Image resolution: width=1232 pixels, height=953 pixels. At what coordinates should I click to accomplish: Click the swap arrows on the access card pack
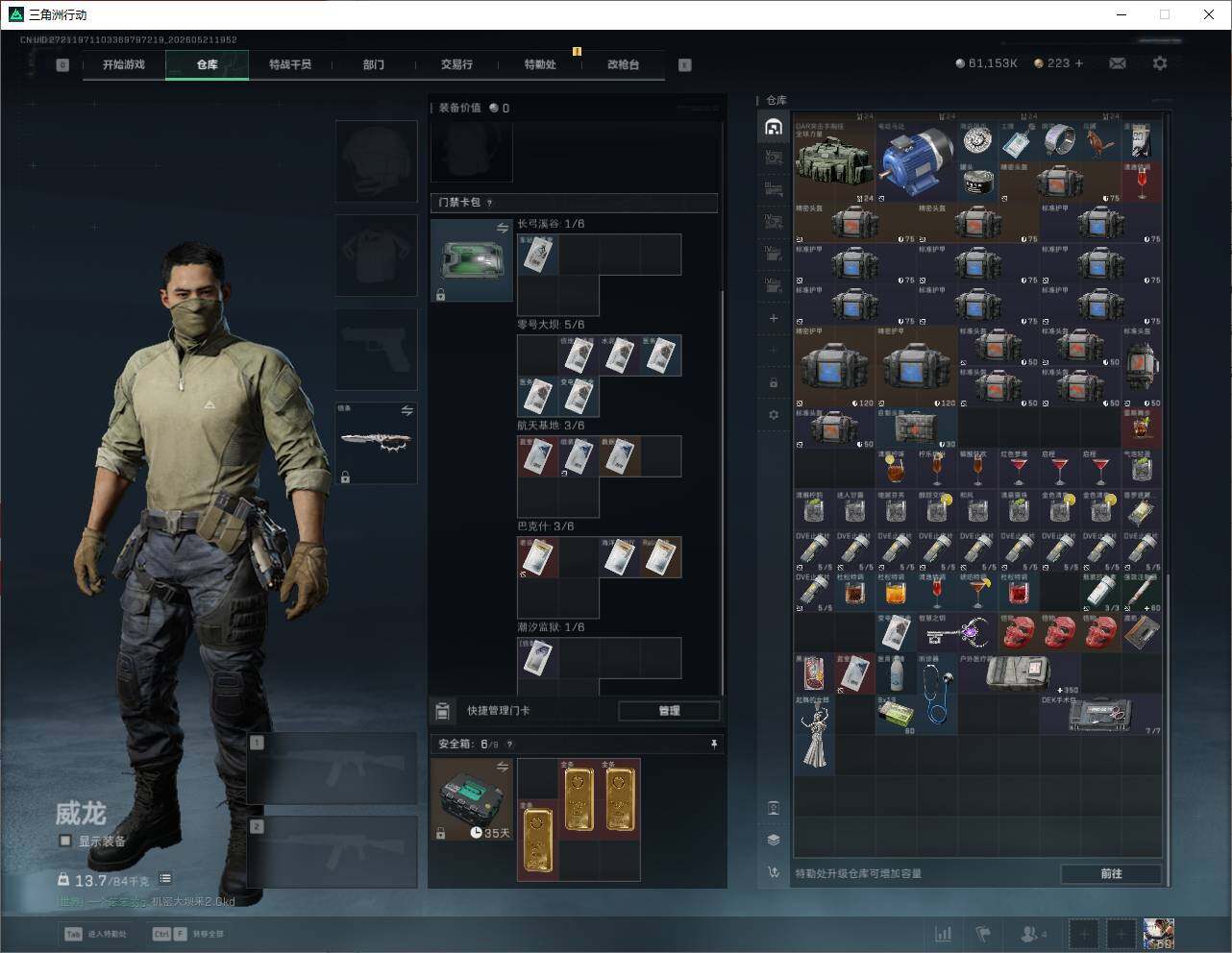(x=503, y=228)
